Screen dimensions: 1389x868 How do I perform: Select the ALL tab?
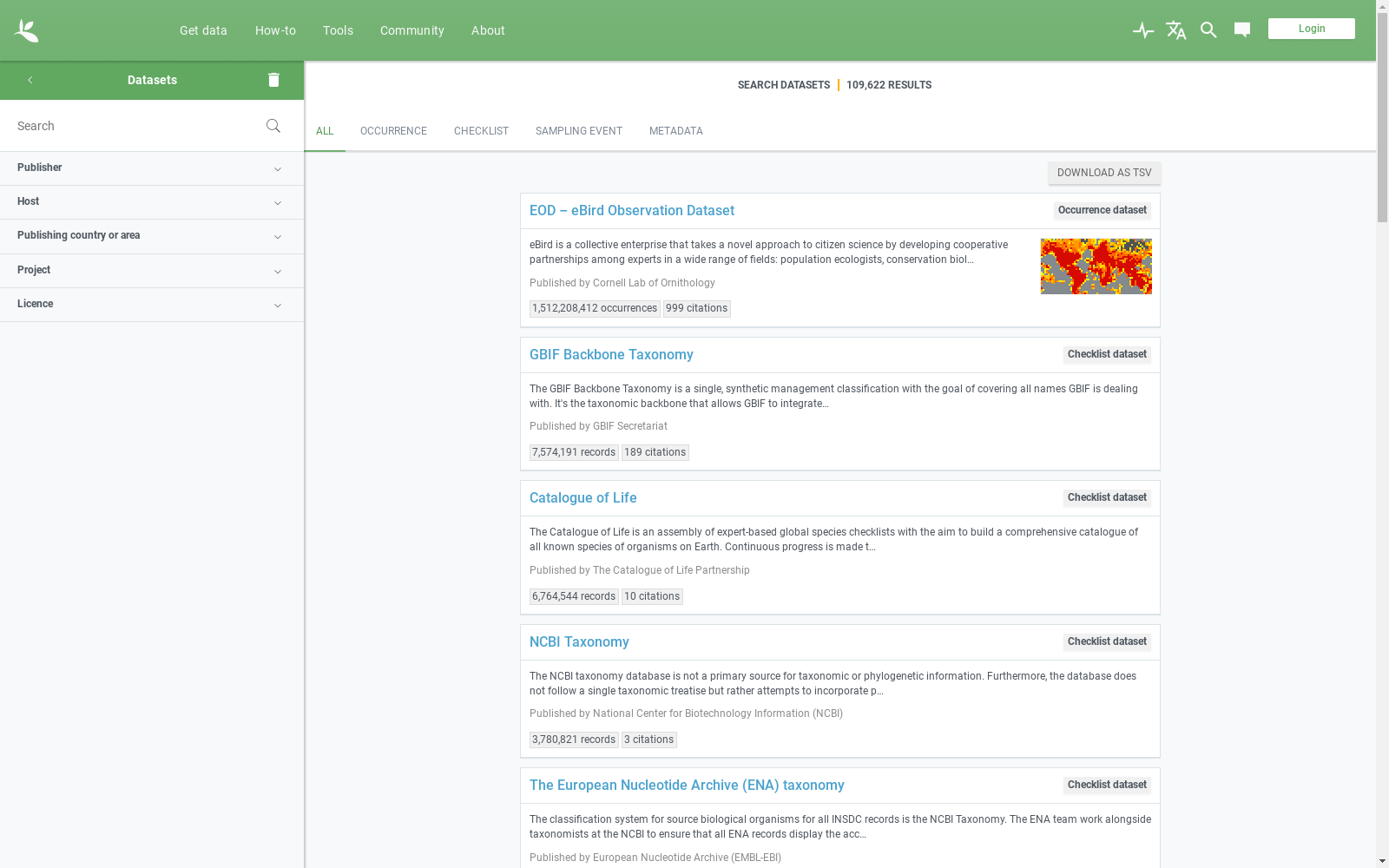(325, 131)
